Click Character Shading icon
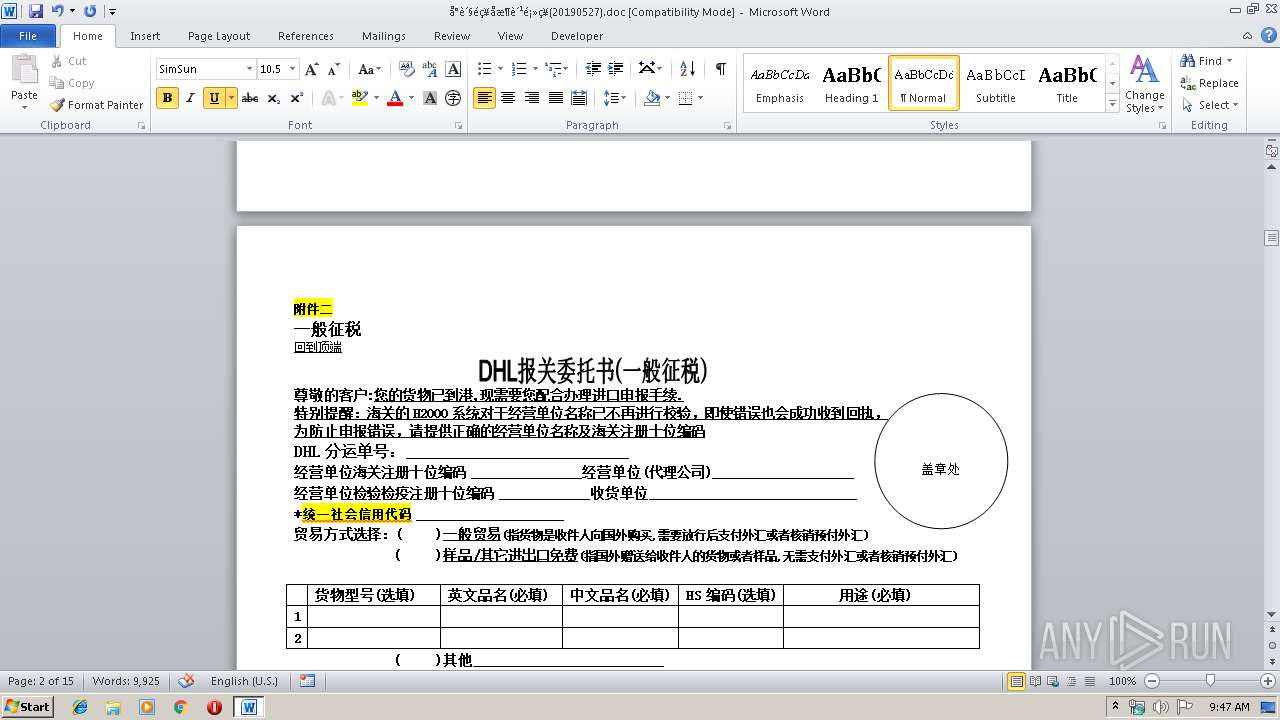 coord(430,98)
